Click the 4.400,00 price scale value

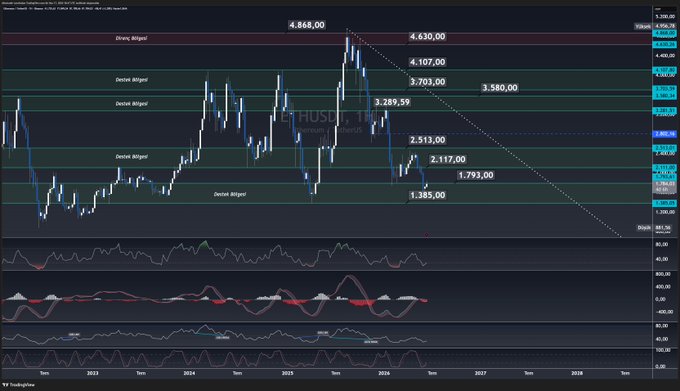tap(665, 55)
